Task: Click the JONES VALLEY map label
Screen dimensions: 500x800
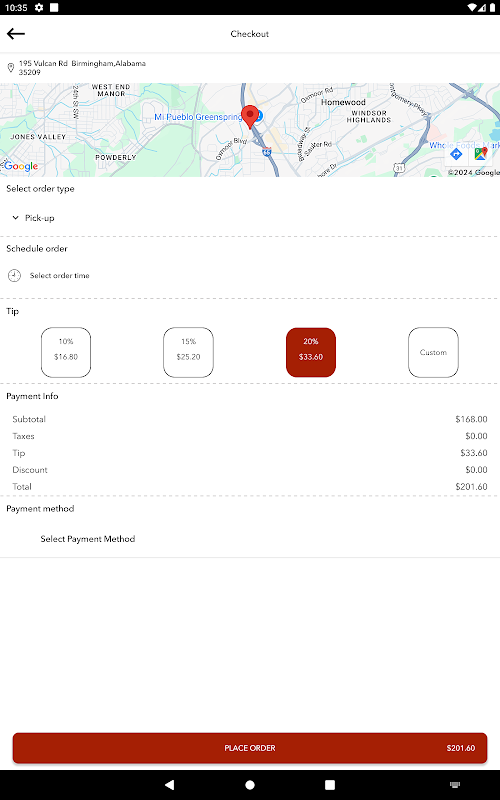Action: (38, 137)
